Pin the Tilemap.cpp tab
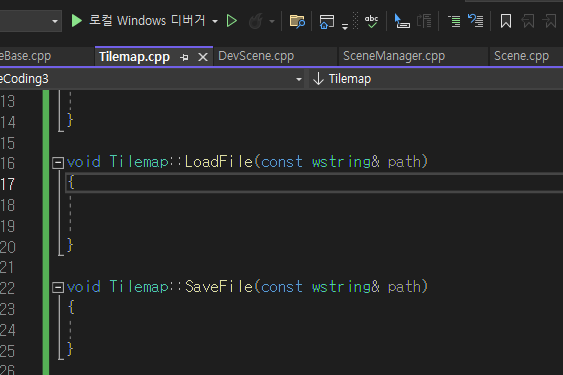This screenshot has width=563, height=375. (x=184, y=57)
